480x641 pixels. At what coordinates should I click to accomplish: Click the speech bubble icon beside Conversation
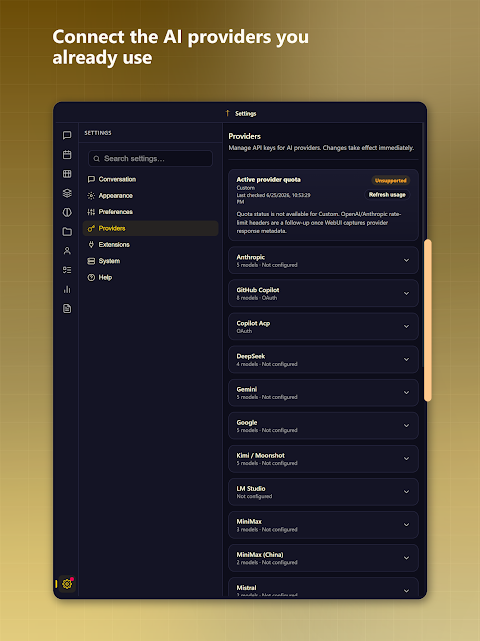coord(91,179)
